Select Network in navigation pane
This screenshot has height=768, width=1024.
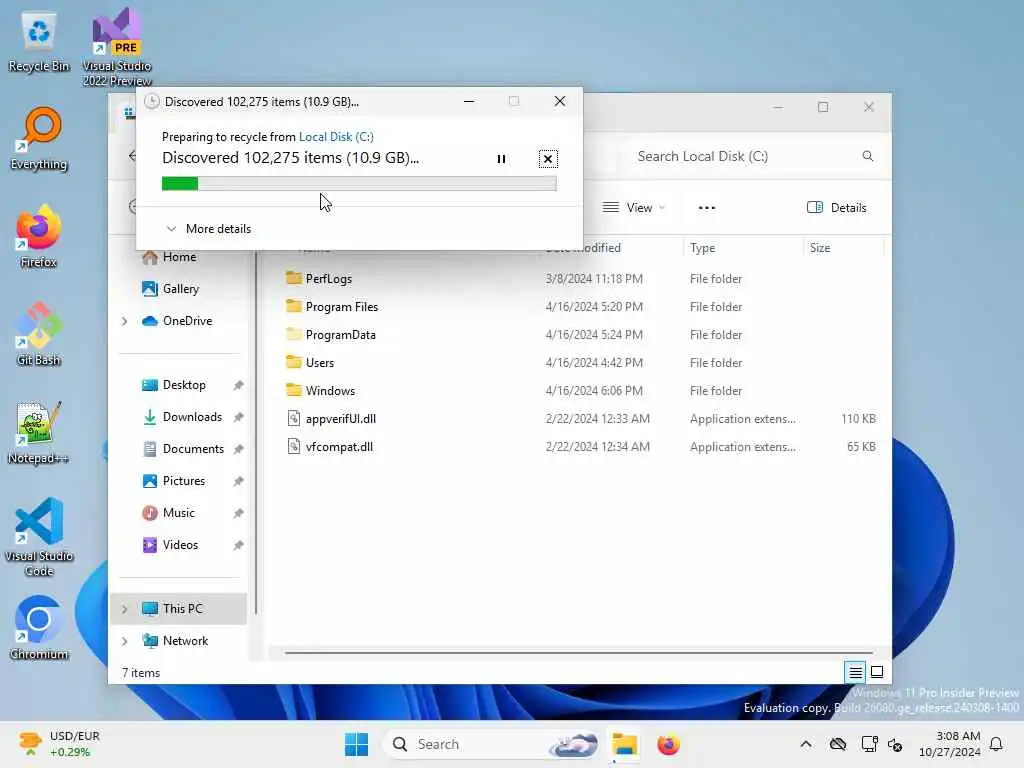[185, 641]
